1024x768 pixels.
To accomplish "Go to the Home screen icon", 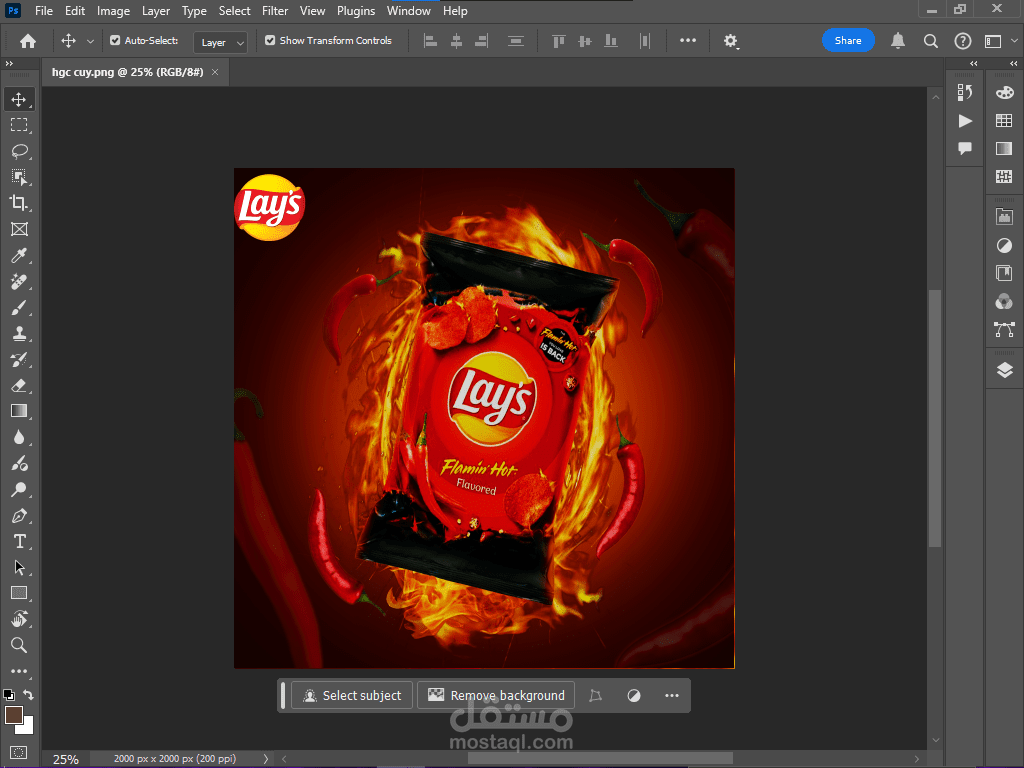I will (x=28, y=41).
